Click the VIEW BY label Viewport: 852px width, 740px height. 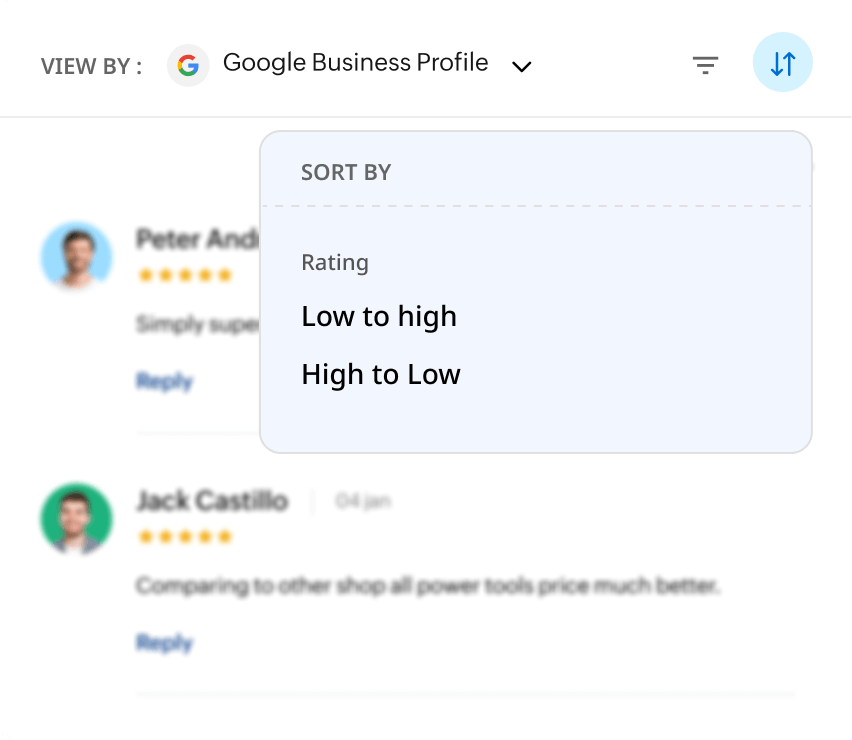click(x=91, y=67)
